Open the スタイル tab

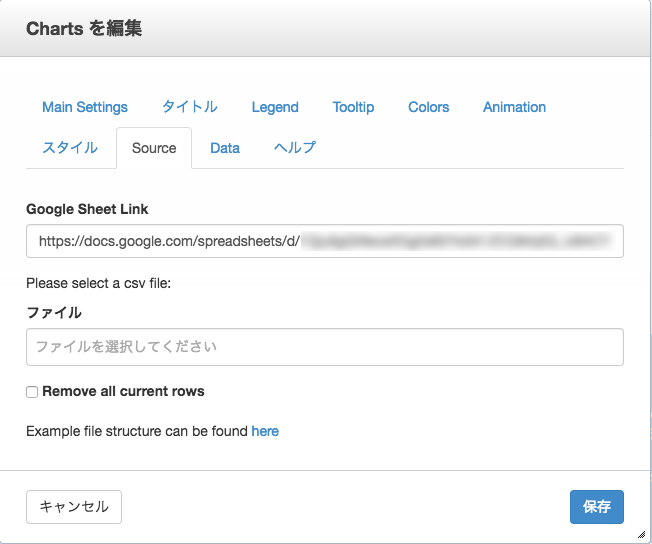click(x=70, y=148)
